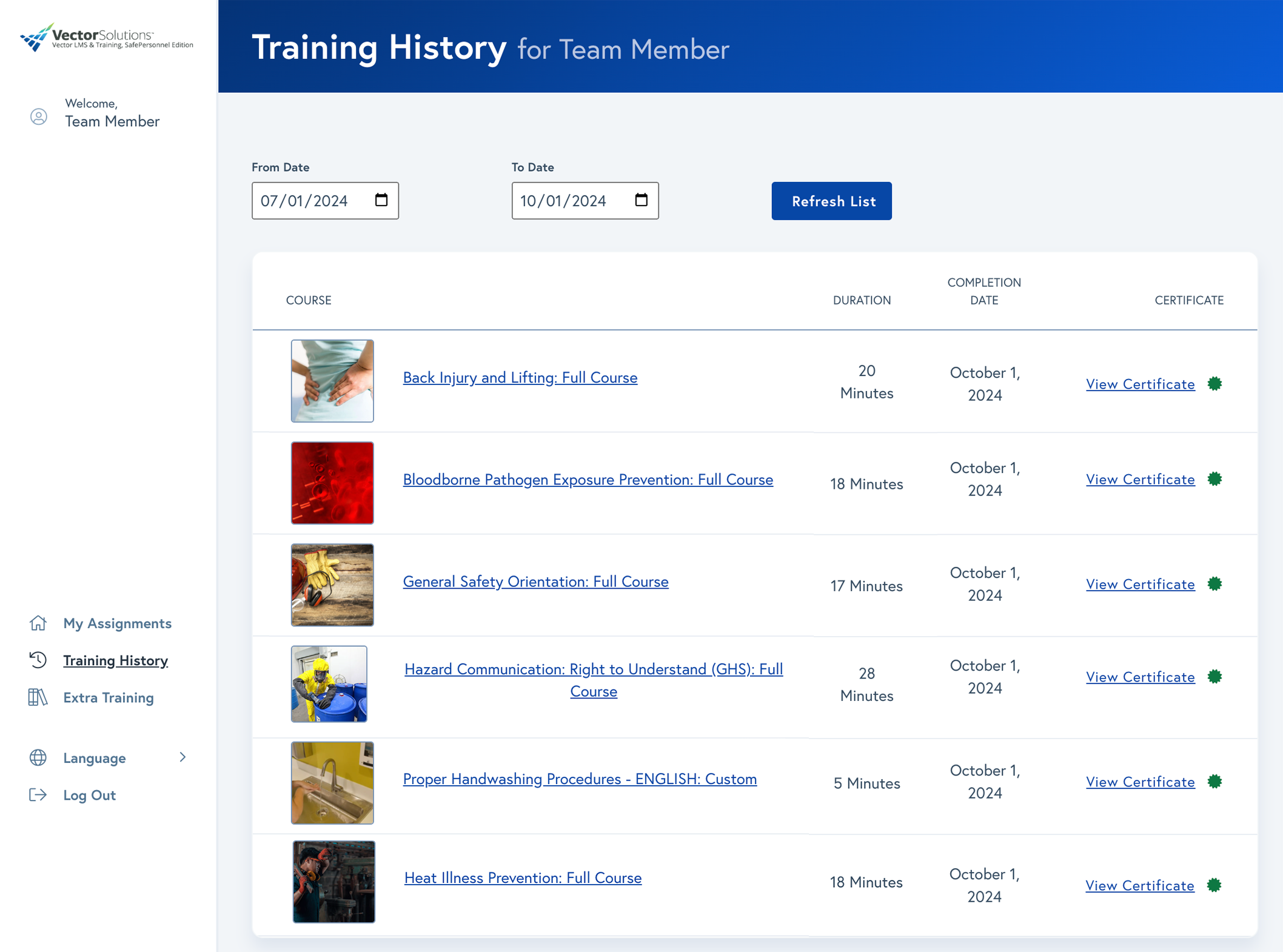Open Bloodborne Pathogen Exposure Prevention course link
Screen dimensions: 1283x952
tap(588, 480)
